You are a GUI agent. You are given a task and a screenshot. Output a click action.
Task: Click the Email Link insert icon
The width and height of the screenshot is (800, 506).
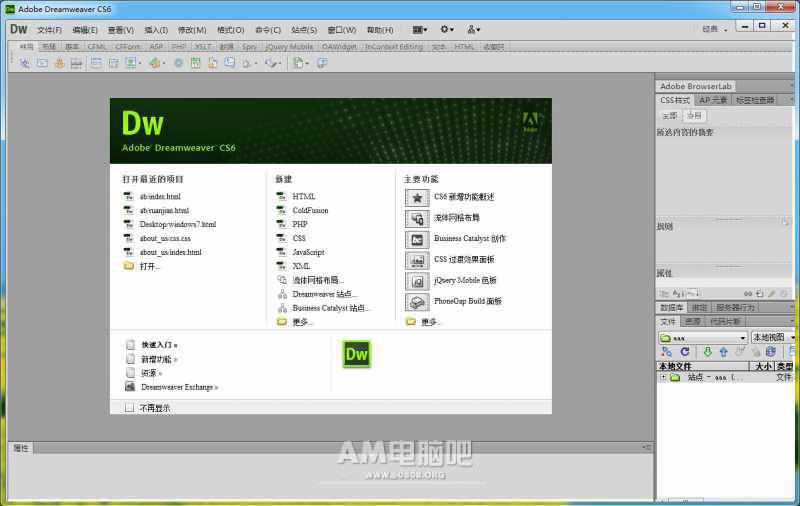[x=42, y=63]
